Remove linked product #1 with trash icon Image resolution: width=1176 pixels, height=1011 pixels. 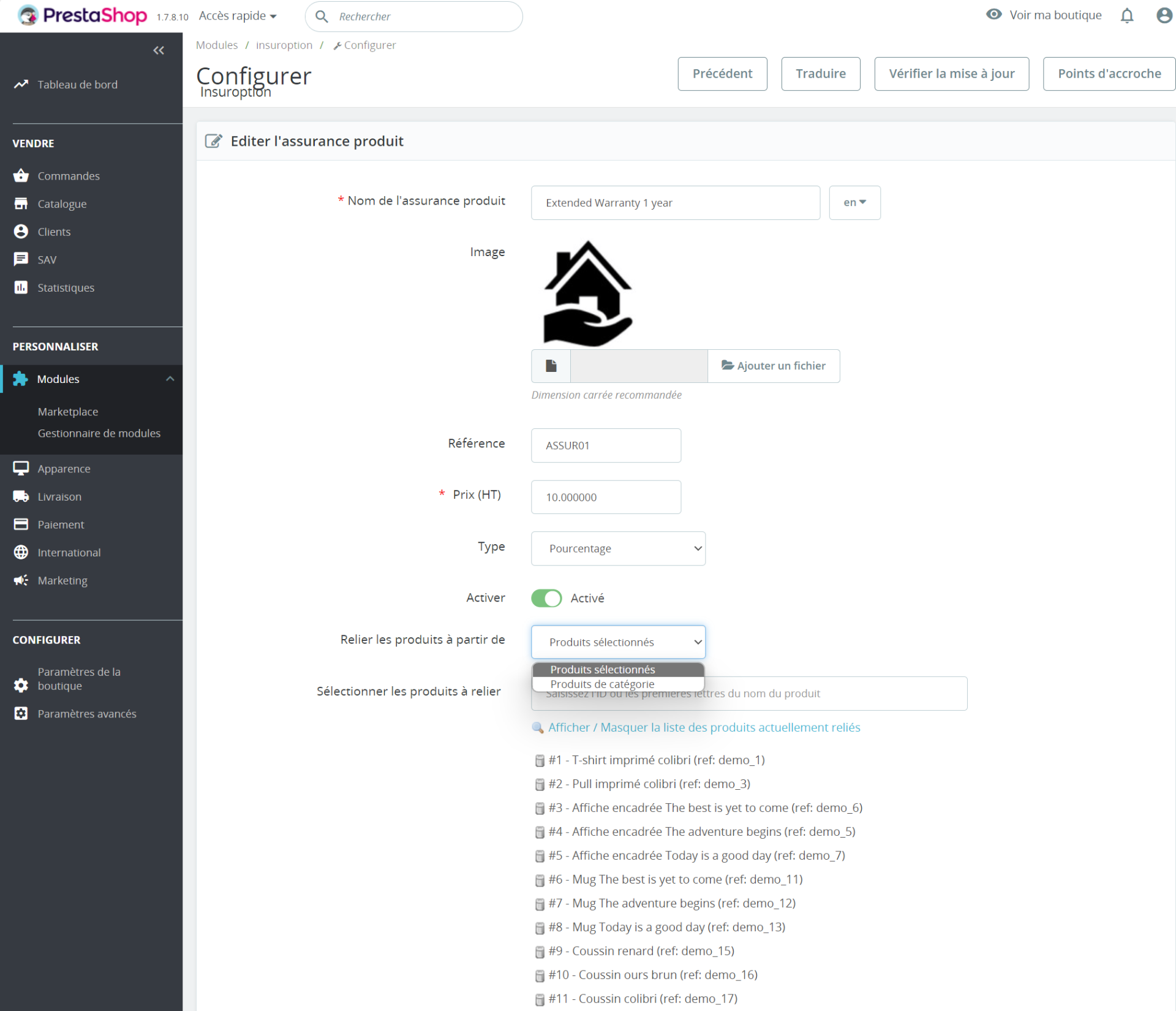(x=540, y=761)
